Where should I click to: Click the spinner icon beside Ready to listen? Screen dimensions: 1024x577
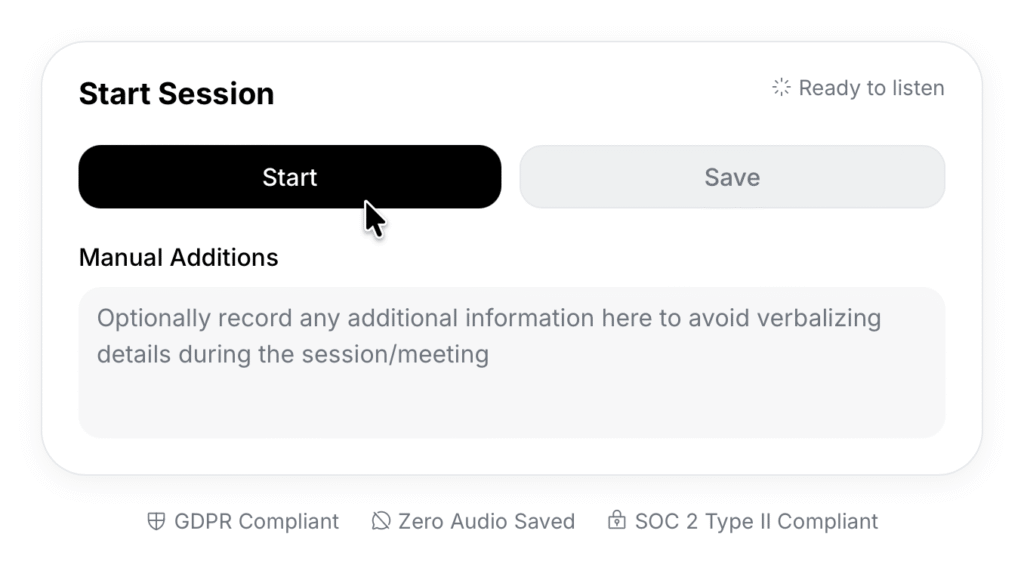tap(781, 88)
